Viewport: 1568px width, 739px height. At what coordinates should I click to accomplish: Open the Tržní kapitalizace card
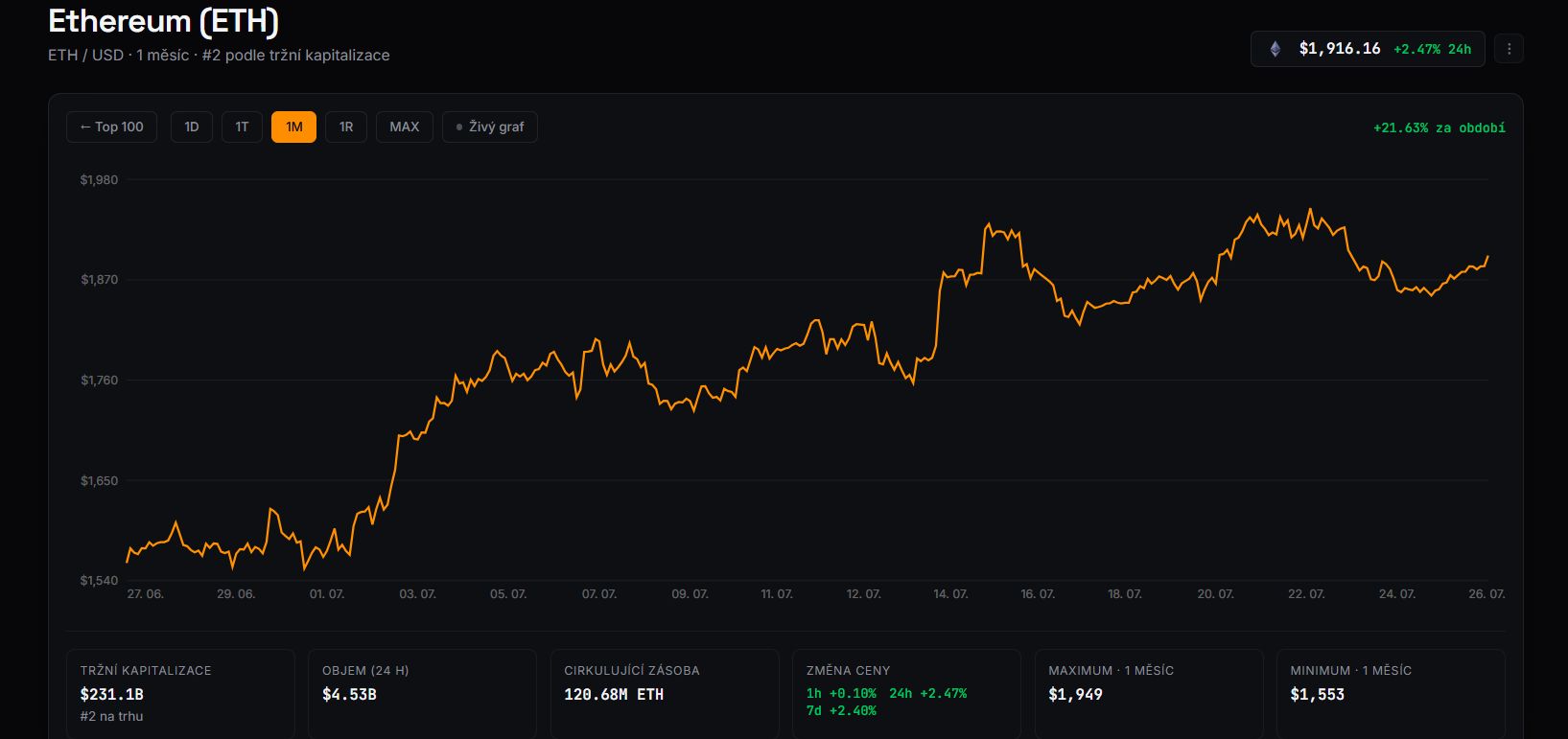tap(180, 694)
